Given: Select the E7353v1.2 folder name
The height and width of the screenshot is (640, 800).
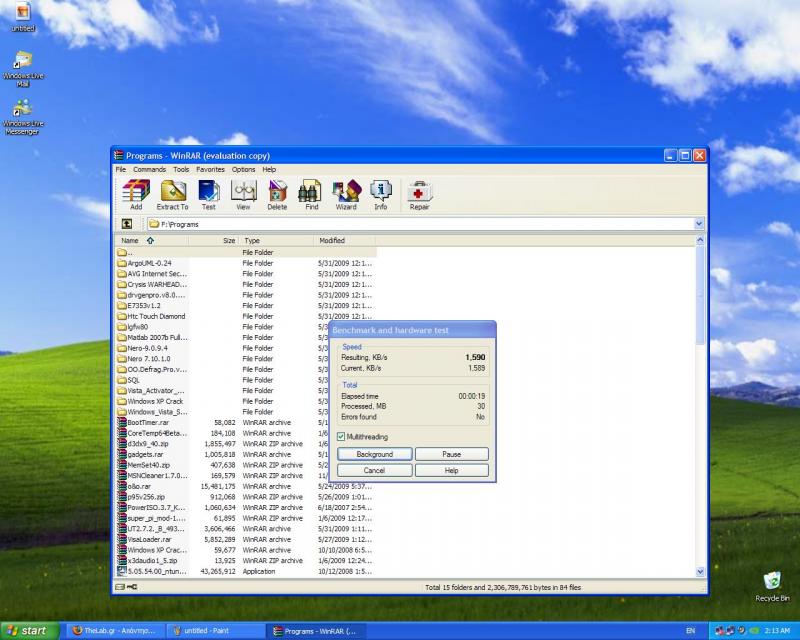Looking at the screenshot, I should pyautogui.click(x=144, y=306).
